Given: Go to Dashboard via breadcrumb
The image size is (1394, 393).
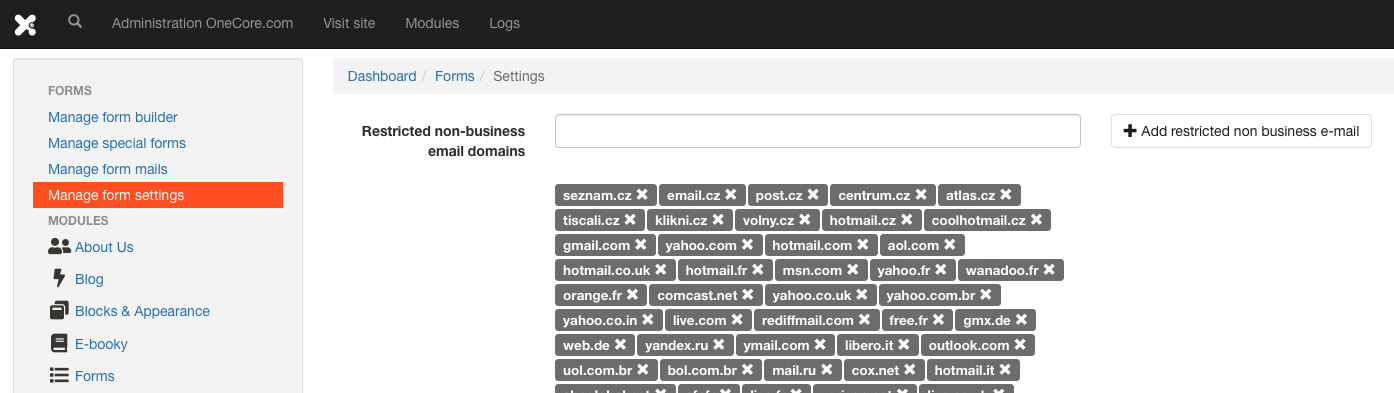Looking at the screenshot, I should point(382,76).
